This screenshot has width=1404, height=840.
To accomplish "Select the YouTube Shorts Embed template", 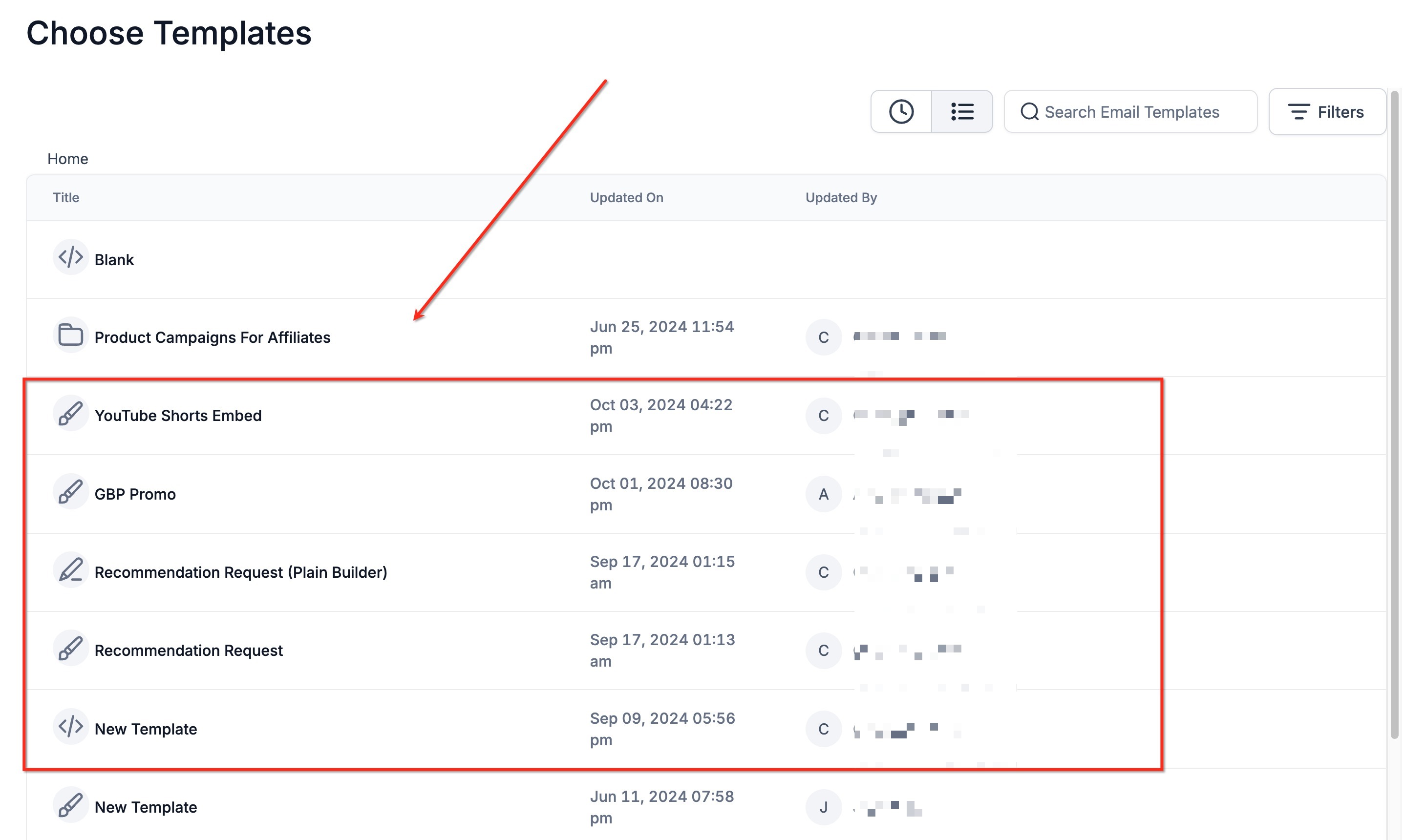I will point(178,416).
